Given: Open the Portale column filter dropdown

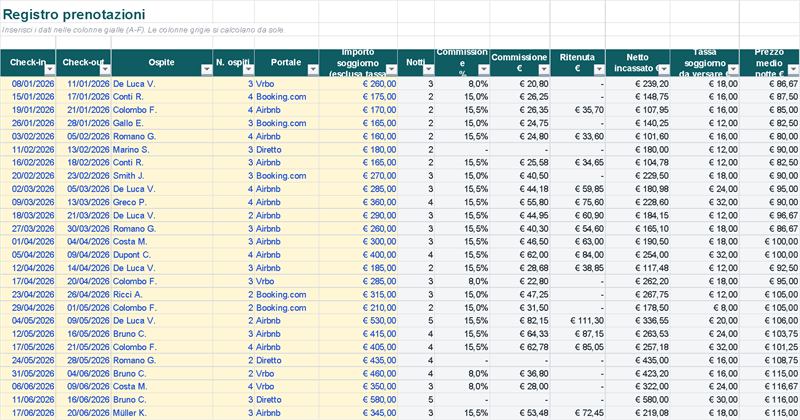Looking at the screenshot, I should [x=313, y=69].
